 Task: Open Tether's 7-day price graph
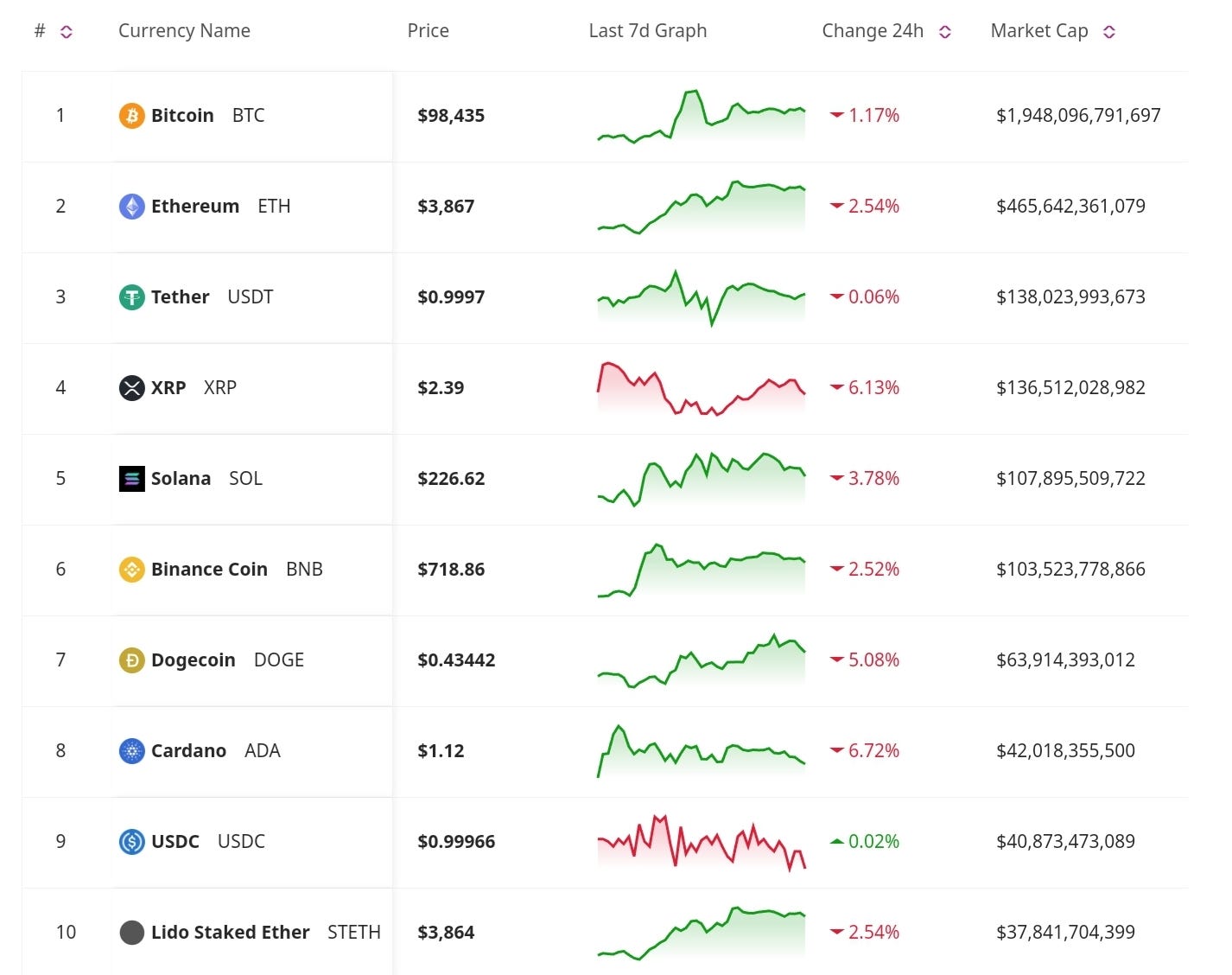coord(701,297)
